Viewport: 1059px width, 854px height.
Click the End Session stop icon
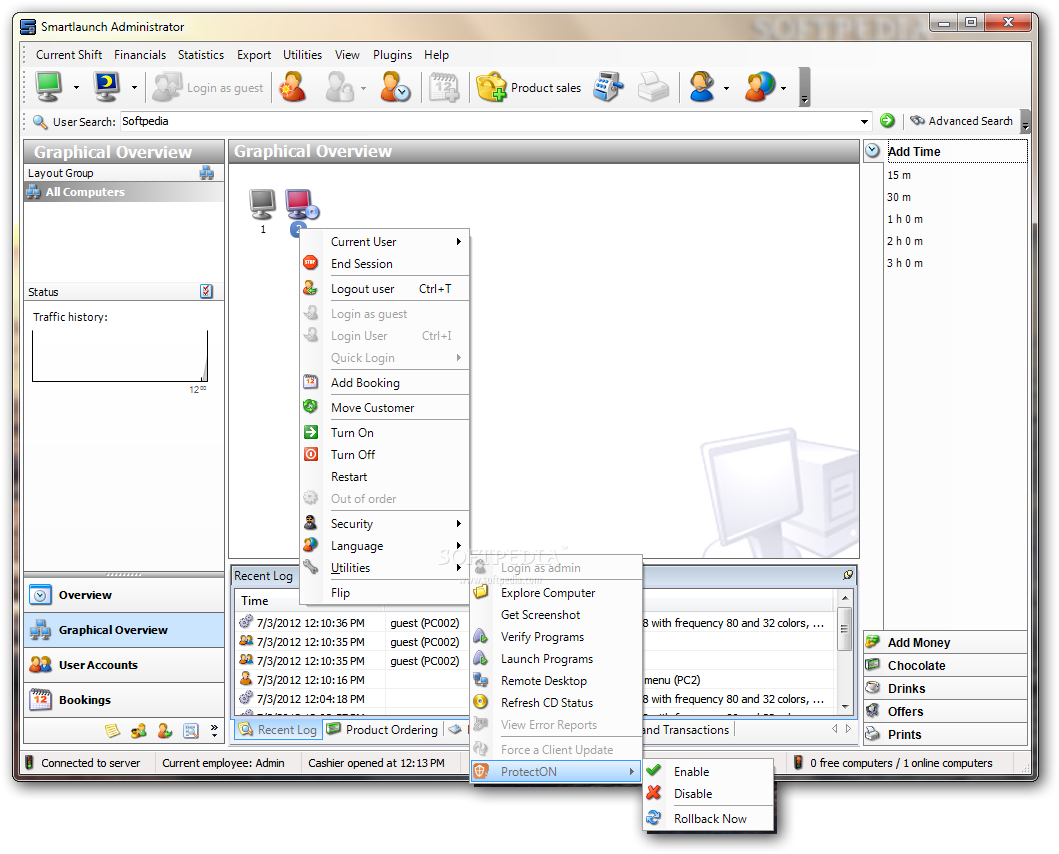310,263
